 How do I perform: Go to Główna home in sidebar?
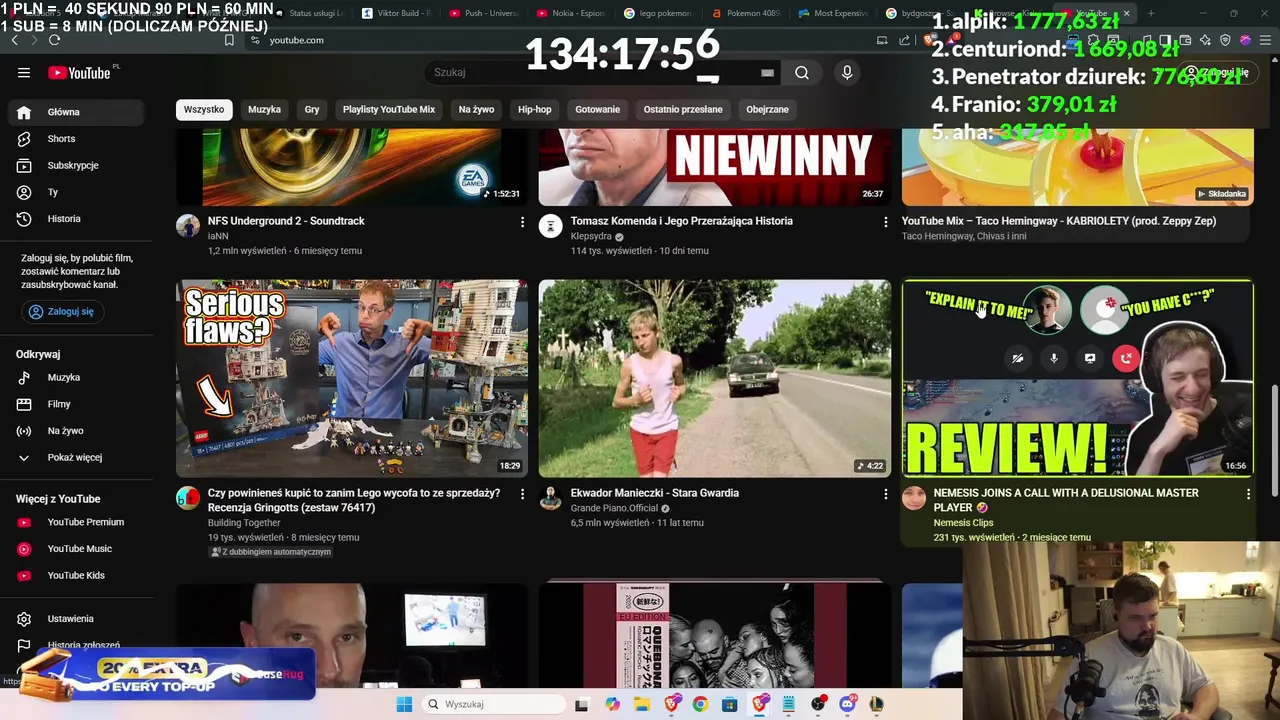(79, 112)
